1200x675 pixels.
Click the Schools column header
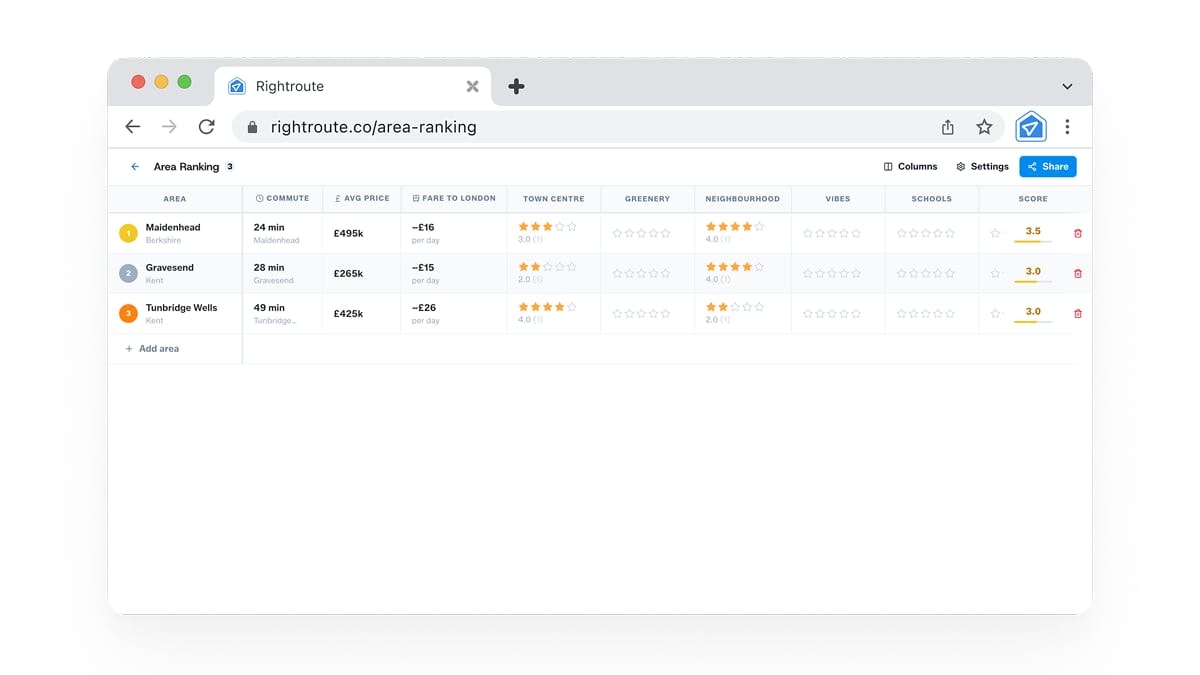point(932,199)
